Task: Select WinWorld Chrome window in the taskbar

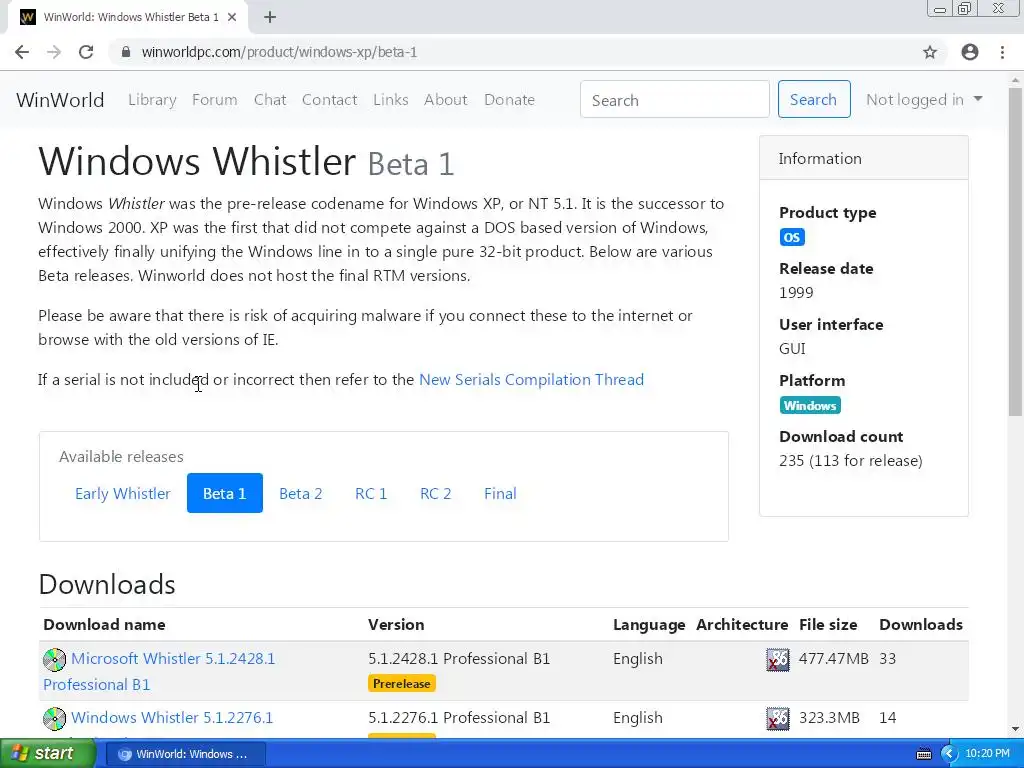Action: tap(185, 754)
